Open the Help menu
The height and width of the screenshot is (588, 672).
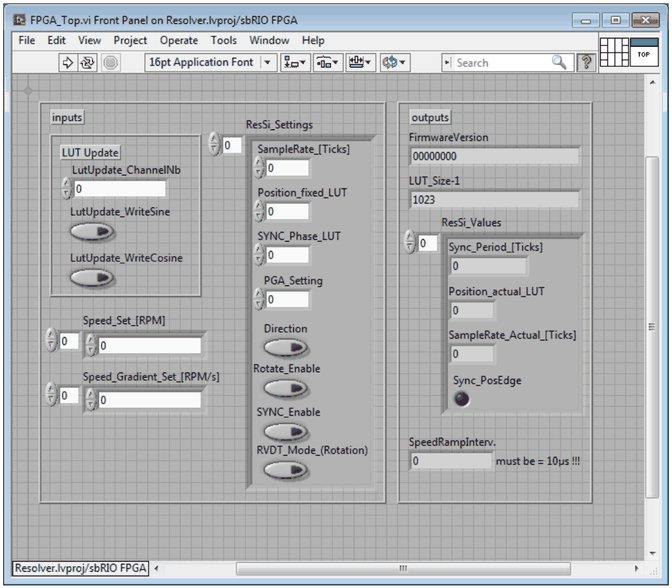(313, 40)
